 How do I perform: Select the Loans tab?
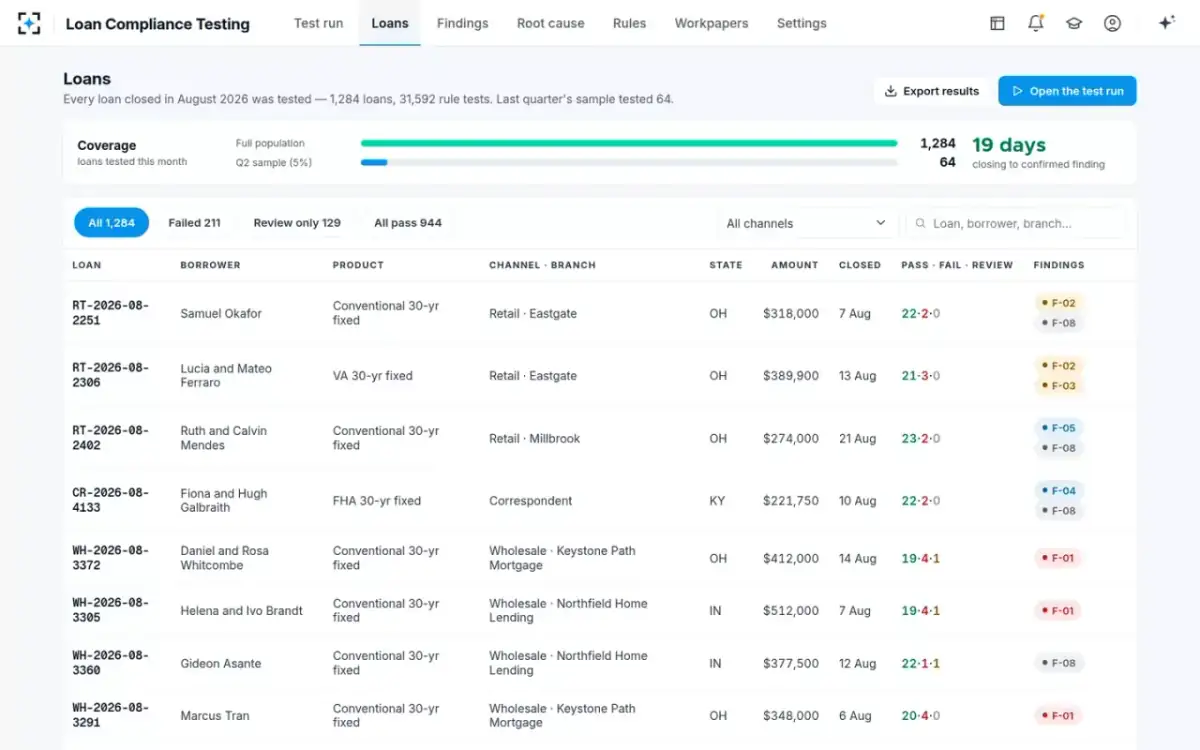pos(390,23)
